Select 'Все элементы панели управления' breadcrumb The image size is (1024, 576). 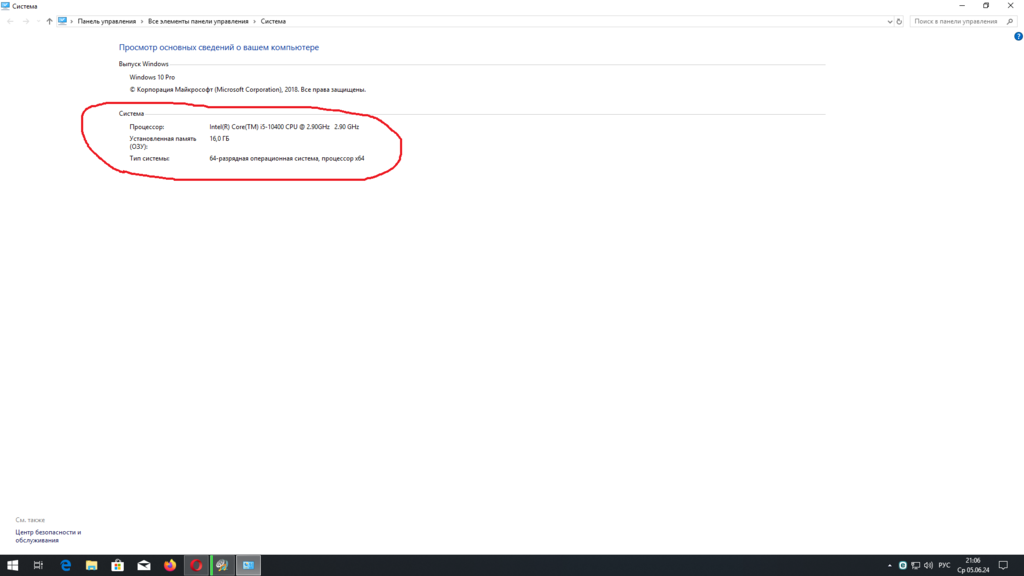coord(198,21)
